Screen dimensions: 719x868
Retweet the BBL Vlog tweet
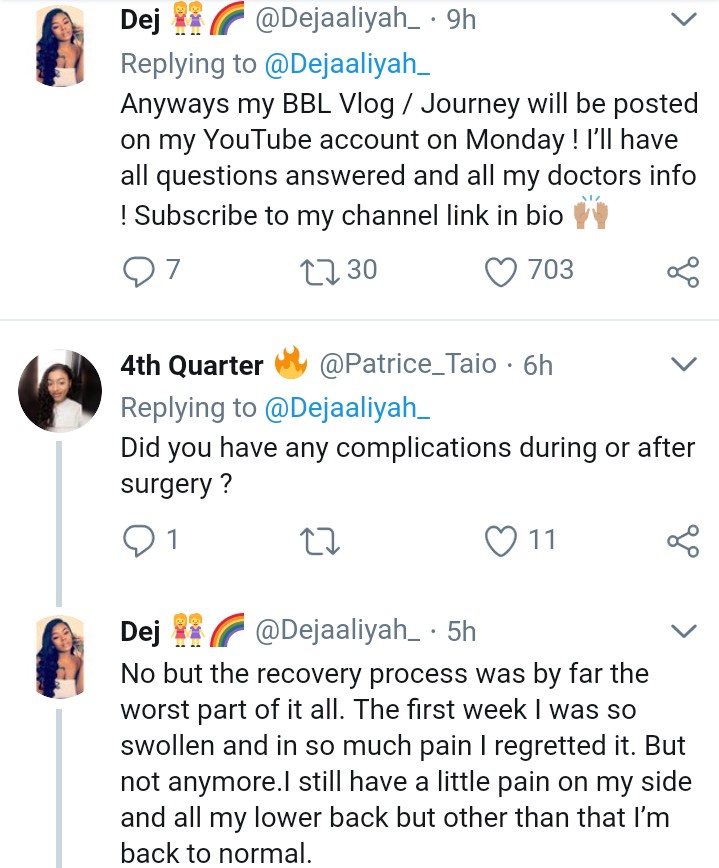coord(320,270)
